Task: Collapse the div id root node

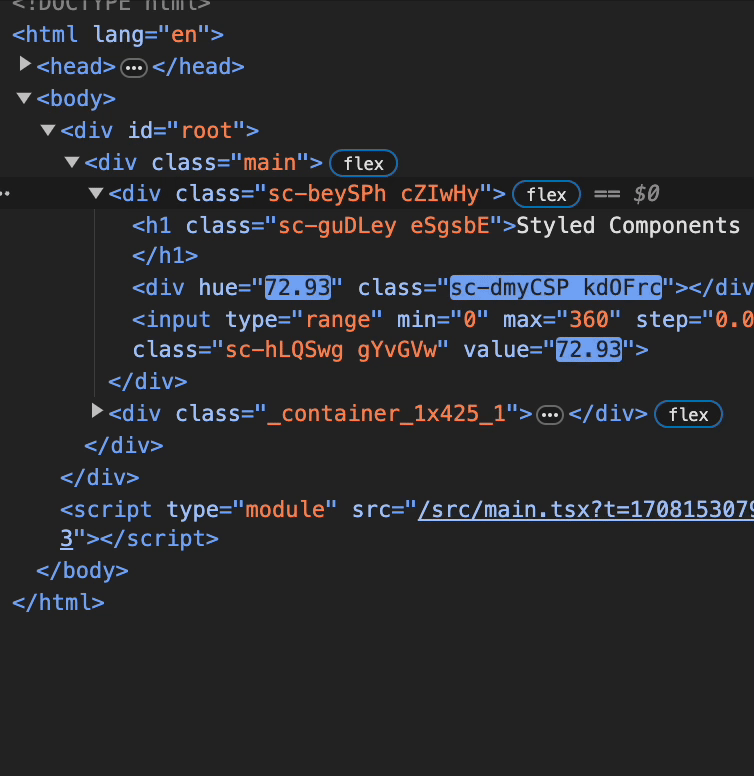Action: pyautogui.click(x=48, y=130)
